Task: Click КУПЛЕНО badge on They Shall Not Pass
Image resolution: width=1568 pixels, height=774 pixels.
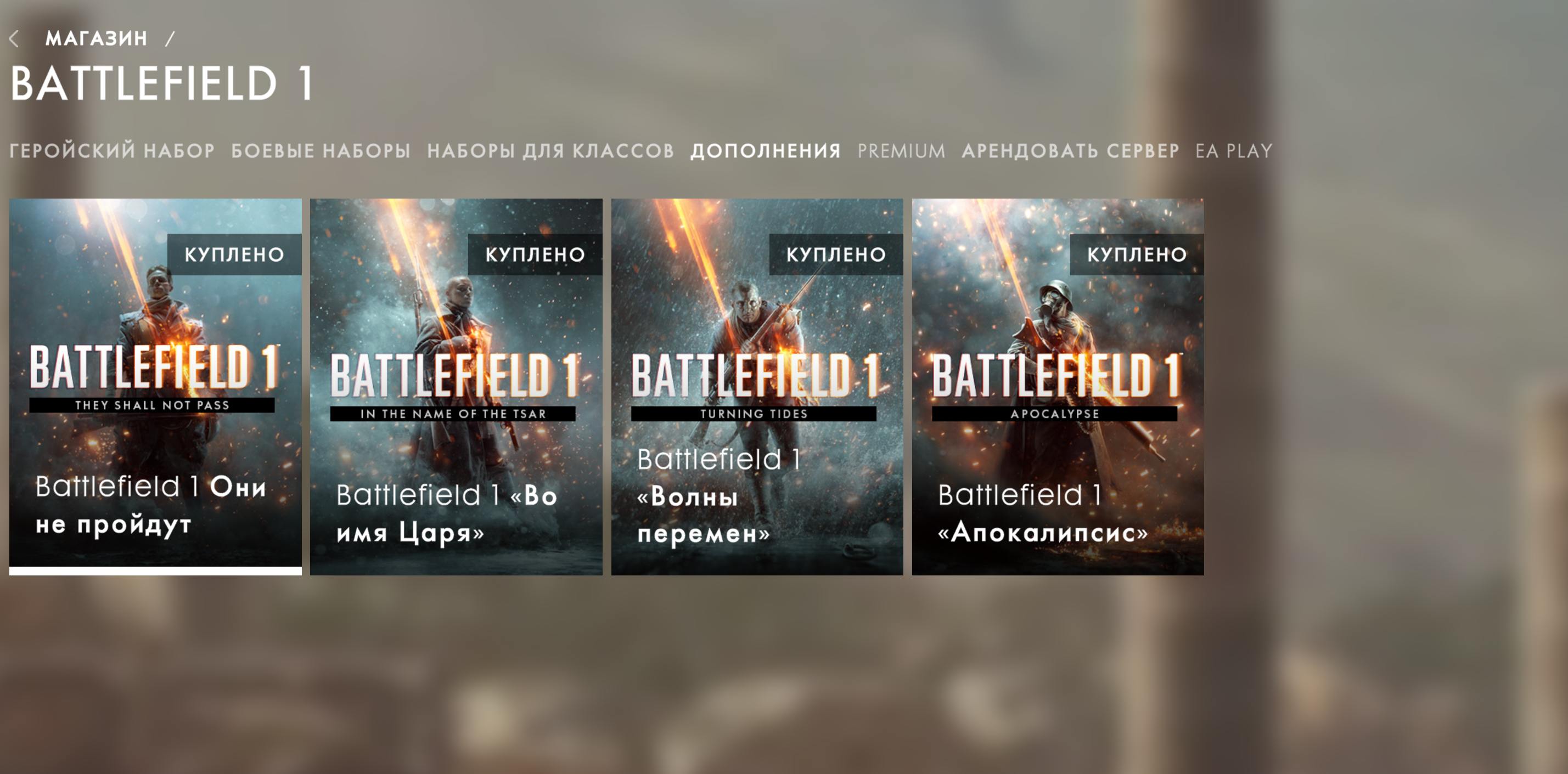Action: [x=234, y=255]
